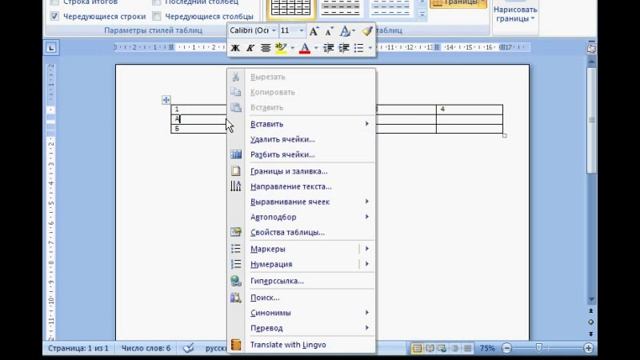Apply the red font color A button

[304, 48]
